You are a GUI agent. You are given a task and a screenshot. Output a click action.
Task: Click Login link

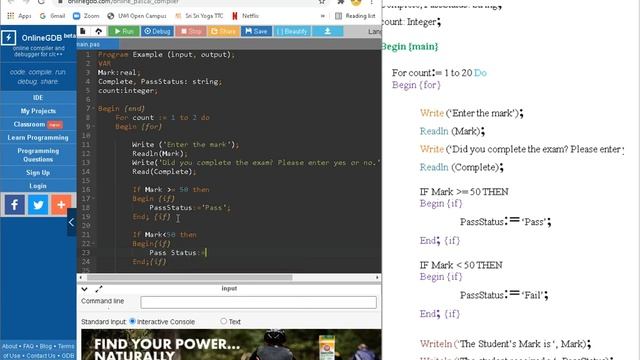point(38,186)
